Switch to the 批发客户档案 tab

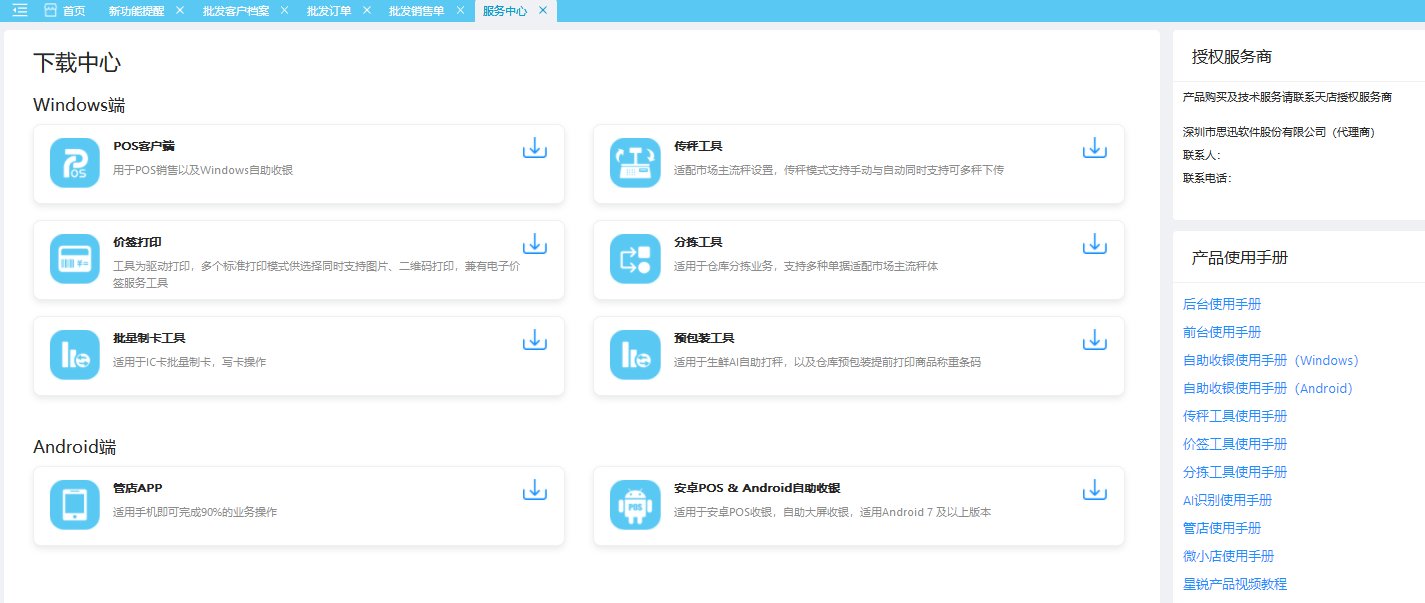click(235, 11)
